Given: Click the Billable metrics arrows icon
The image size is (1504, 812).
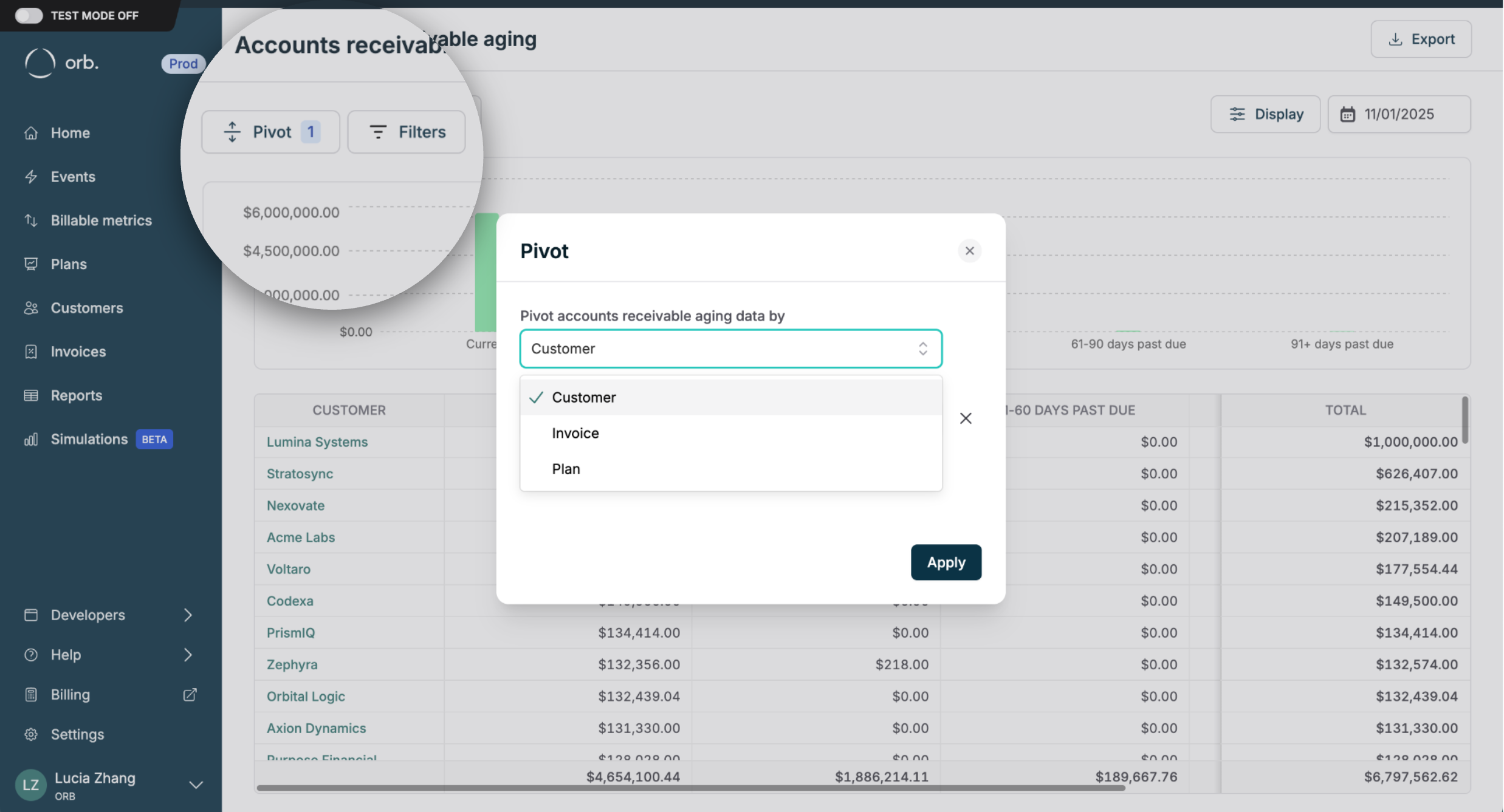Looking at the screenshot, I should pos(31,220).
